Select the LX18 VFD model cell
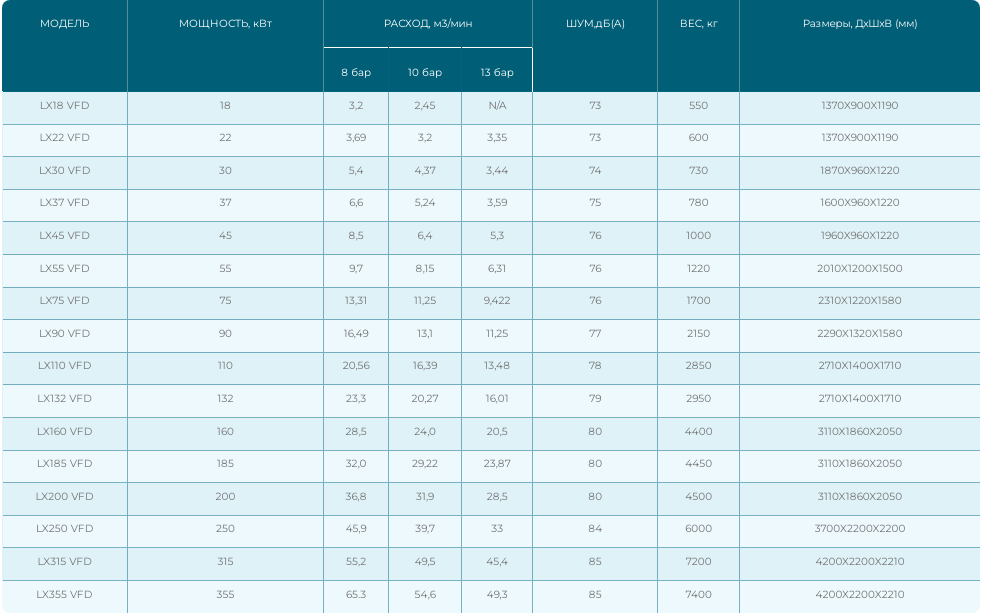Image resolution: width=981 pixels, height=615 pixels. (x=64, y=105)
